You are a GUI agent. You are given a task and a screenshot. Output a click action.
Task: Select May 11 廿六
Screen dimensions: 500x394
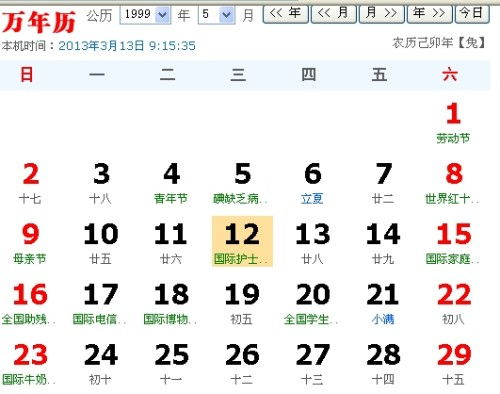(171, 243)
